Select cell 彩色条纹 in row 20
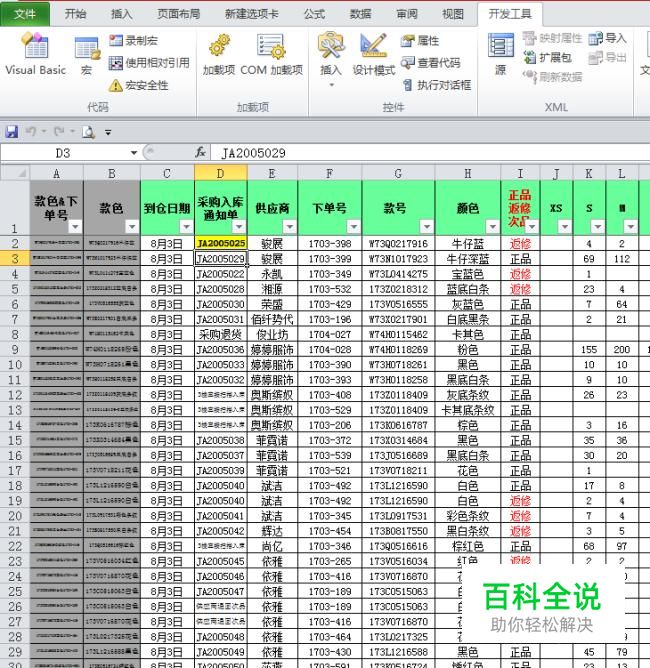 pyautogui.click(x=468, y=516)
